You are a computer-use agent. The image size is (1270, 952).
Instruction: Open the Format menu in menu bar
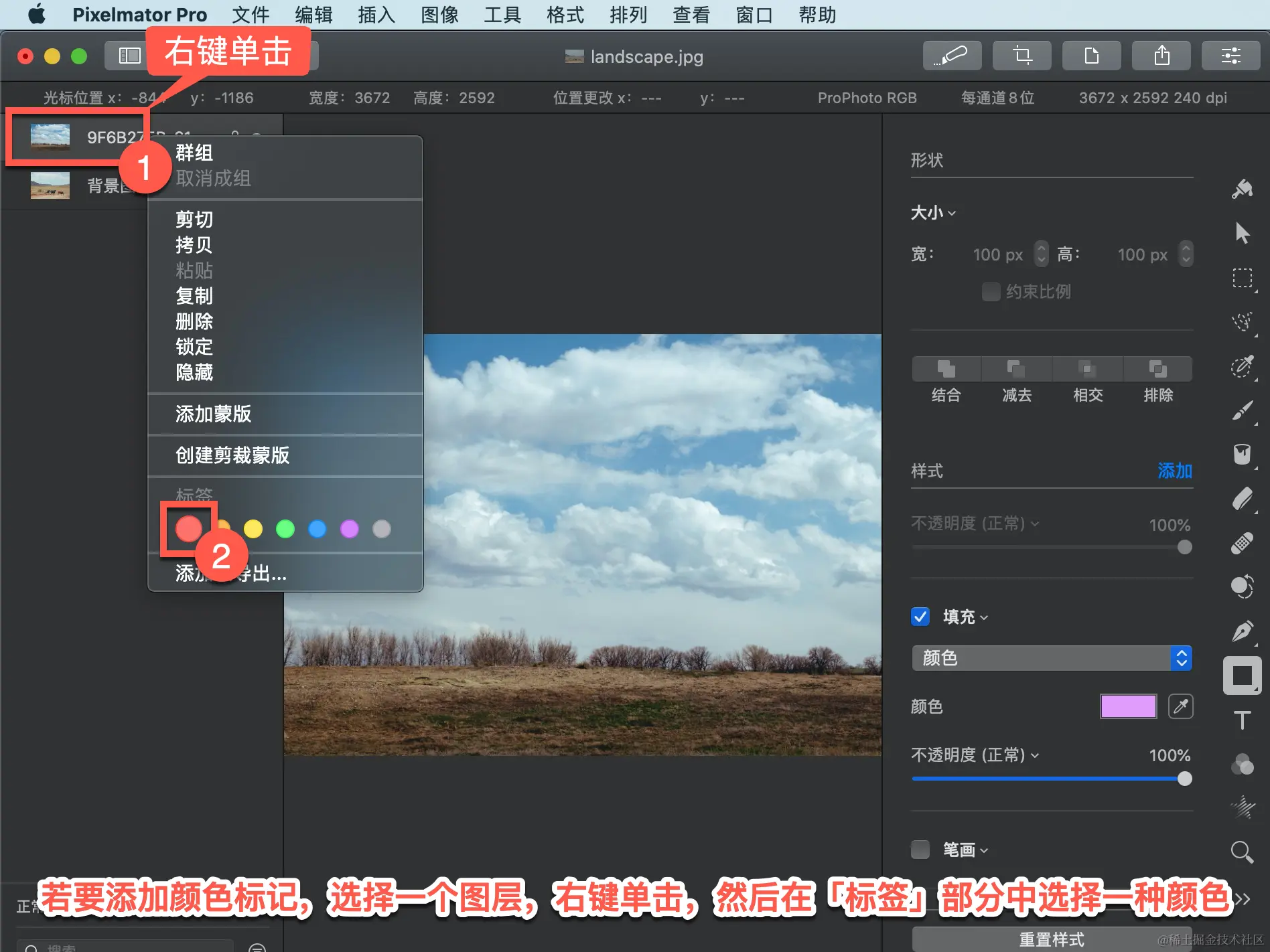pyautogui.click(x=565, y=15)
